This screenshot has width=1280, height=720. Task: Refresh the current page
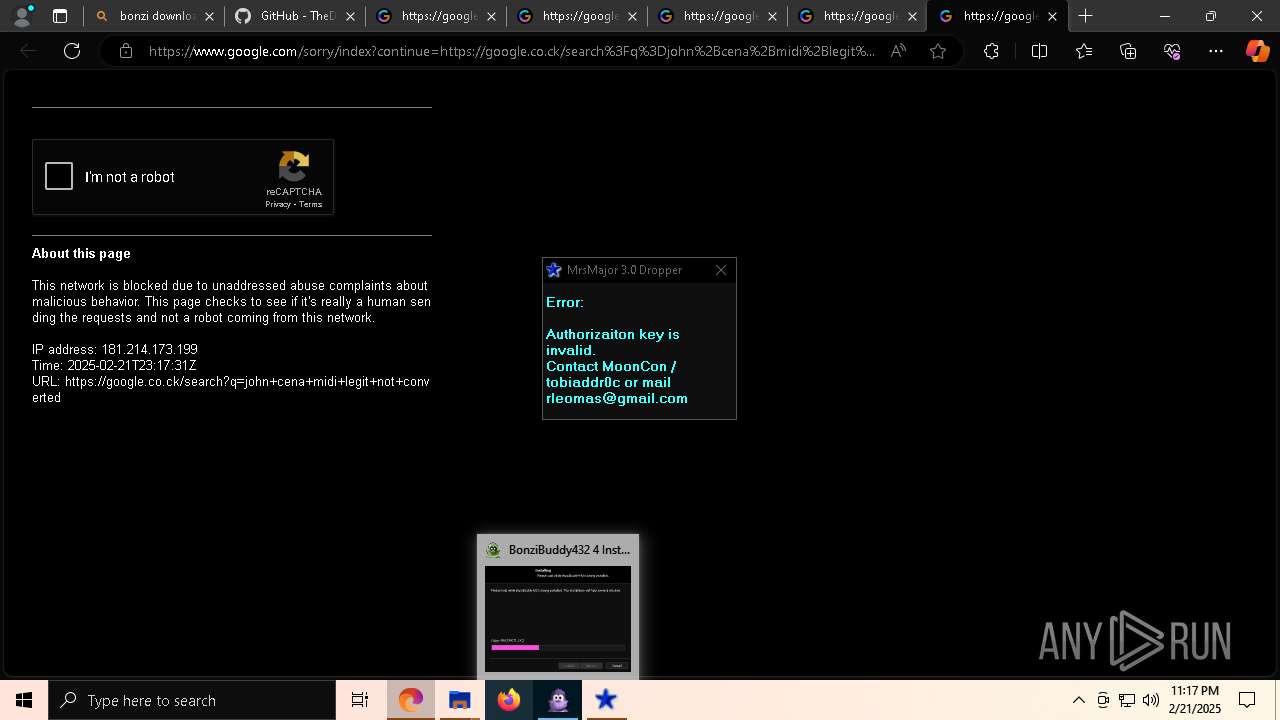(72, 51)
